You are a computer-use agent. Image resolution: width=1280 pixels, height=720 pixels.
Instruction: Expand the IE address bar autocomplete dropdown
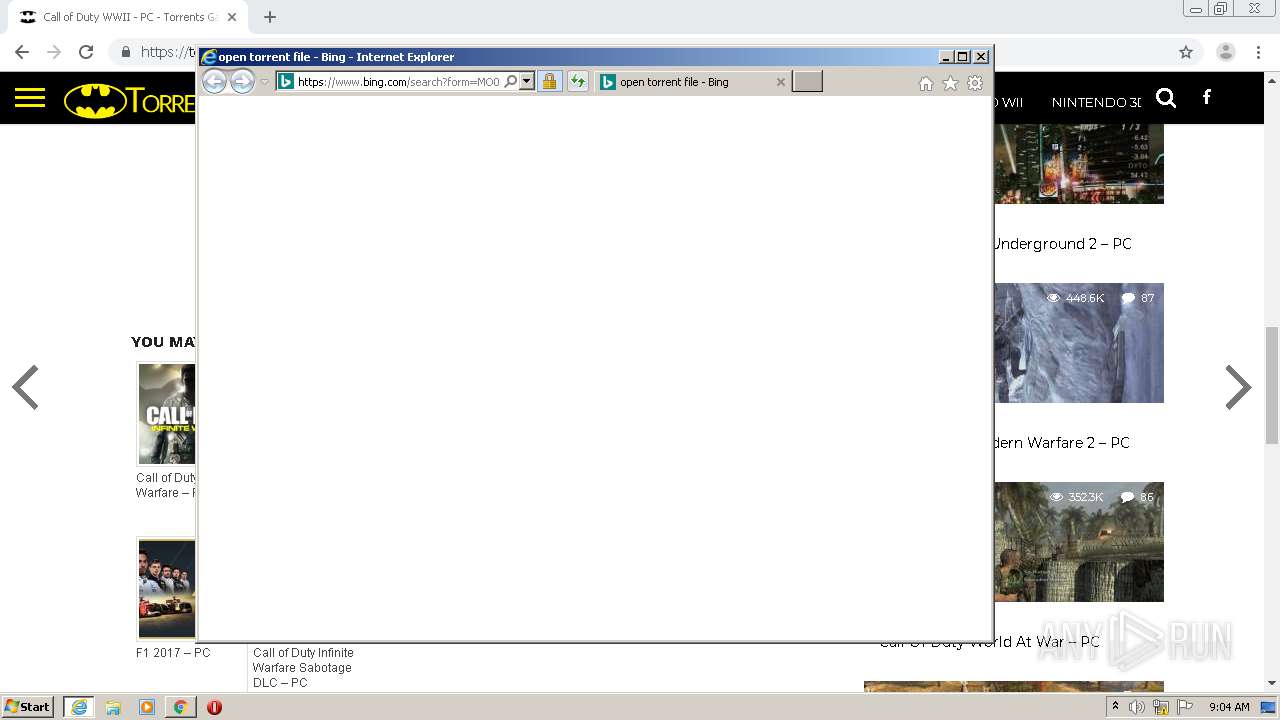tap(527, 82)
